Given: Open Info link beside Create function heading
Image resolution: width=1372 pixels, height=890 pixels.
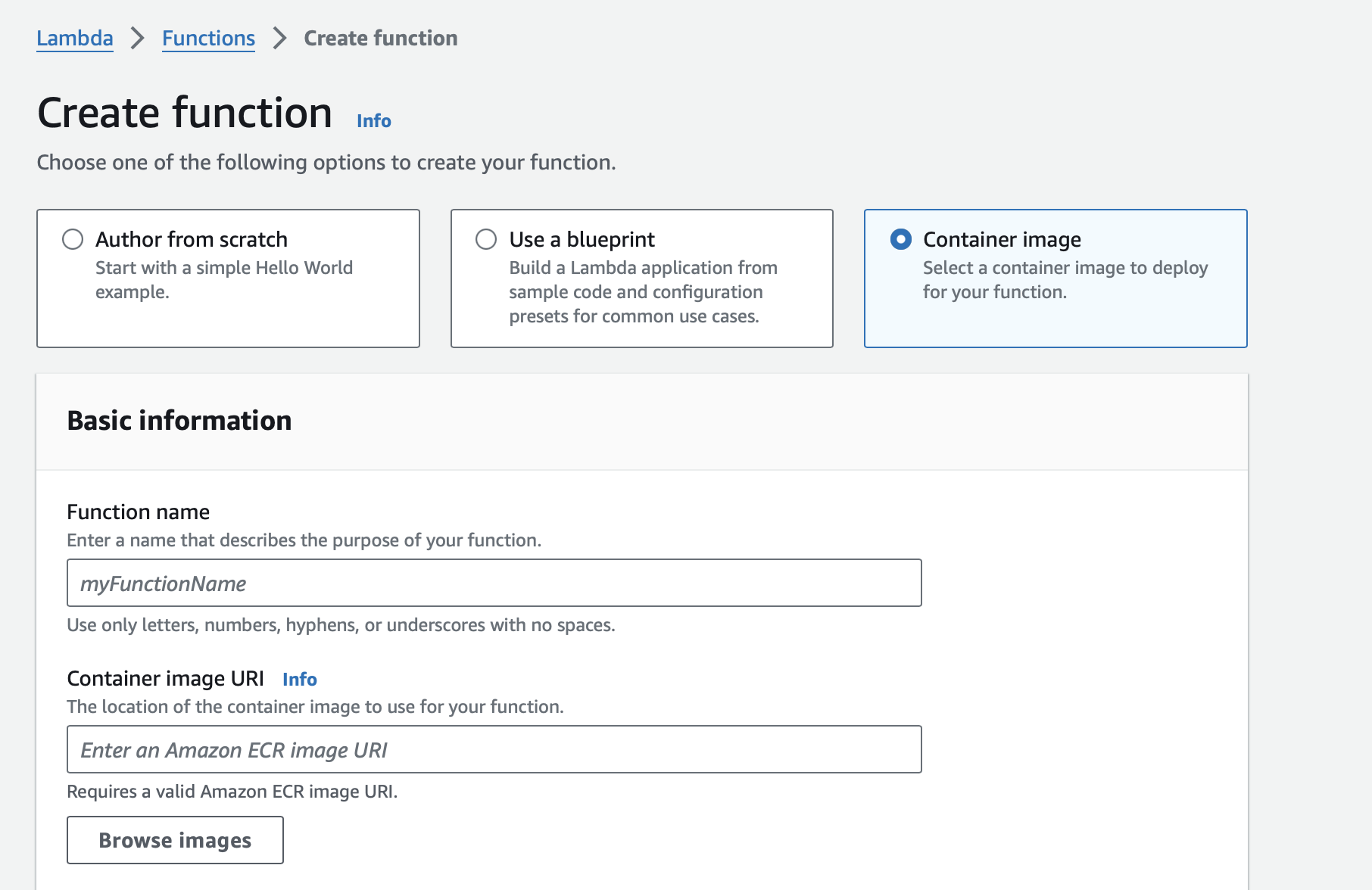Looking at the screenshot, I should point(374,121).
